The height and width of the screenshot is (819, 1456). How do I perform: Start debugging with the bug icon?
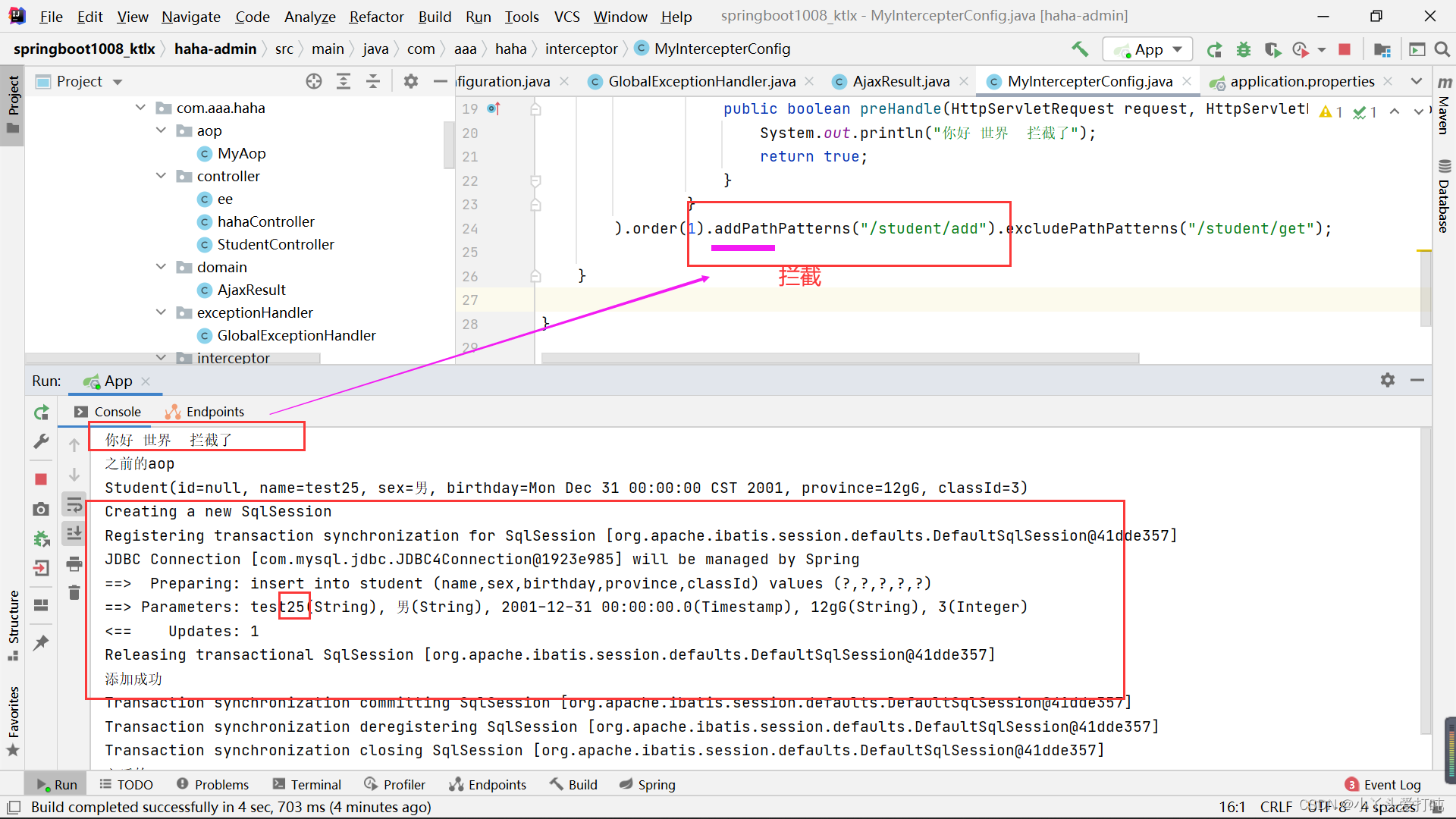tap(1244, 49)
